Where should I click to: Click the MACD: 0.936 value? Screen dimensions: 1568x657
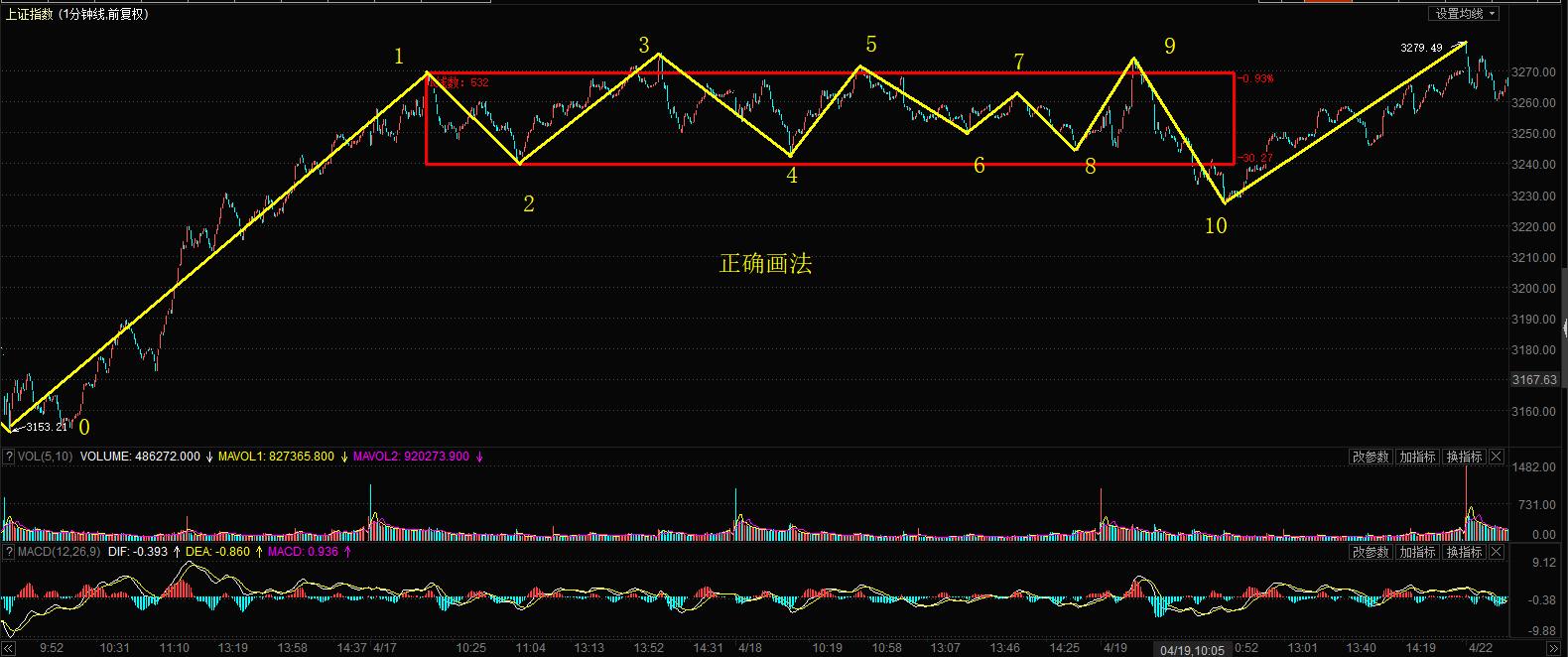(x=304, y=552)
